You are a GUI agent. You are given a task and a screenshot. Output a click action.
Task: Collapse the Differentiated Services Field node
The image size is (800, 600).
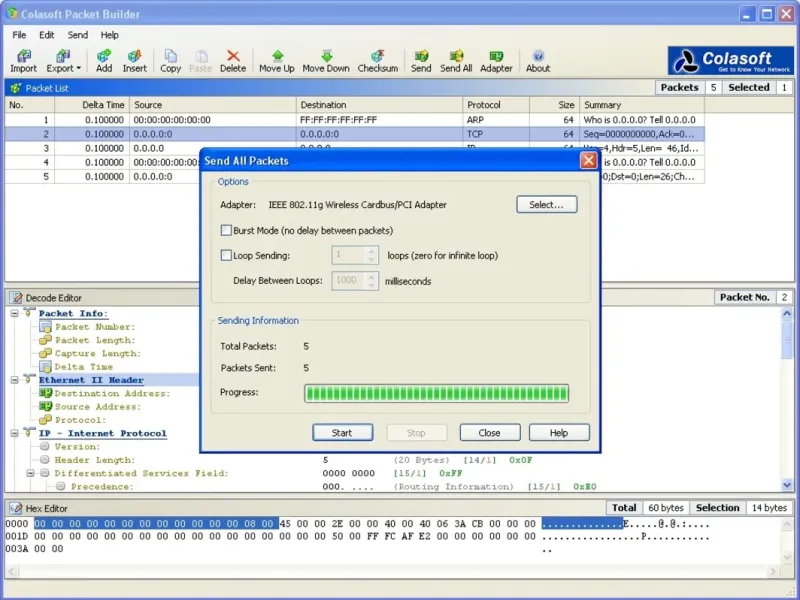tap(31, 473)
